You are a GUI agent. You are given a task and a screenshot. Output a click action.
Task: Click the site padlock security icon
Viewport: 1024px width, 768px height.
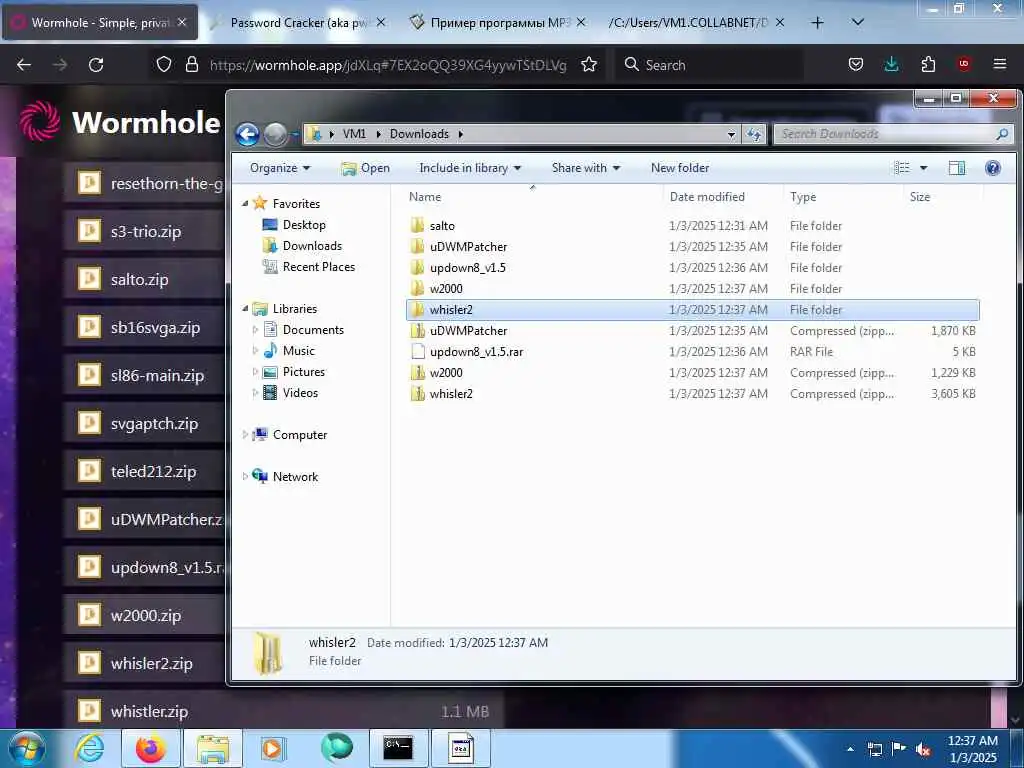[191, 65]
